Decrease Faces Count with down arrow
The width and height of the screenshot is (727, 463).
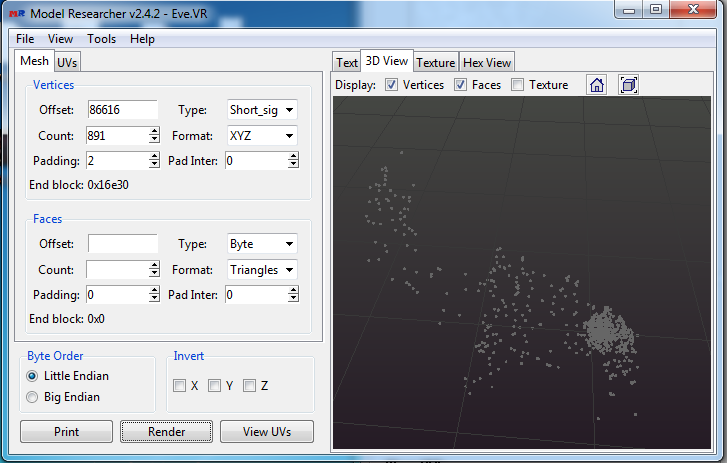point(154,274)
